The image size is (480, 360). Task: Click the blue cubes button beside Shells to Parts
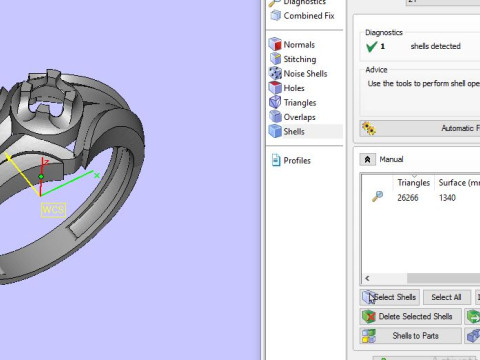tap(473, 336)
